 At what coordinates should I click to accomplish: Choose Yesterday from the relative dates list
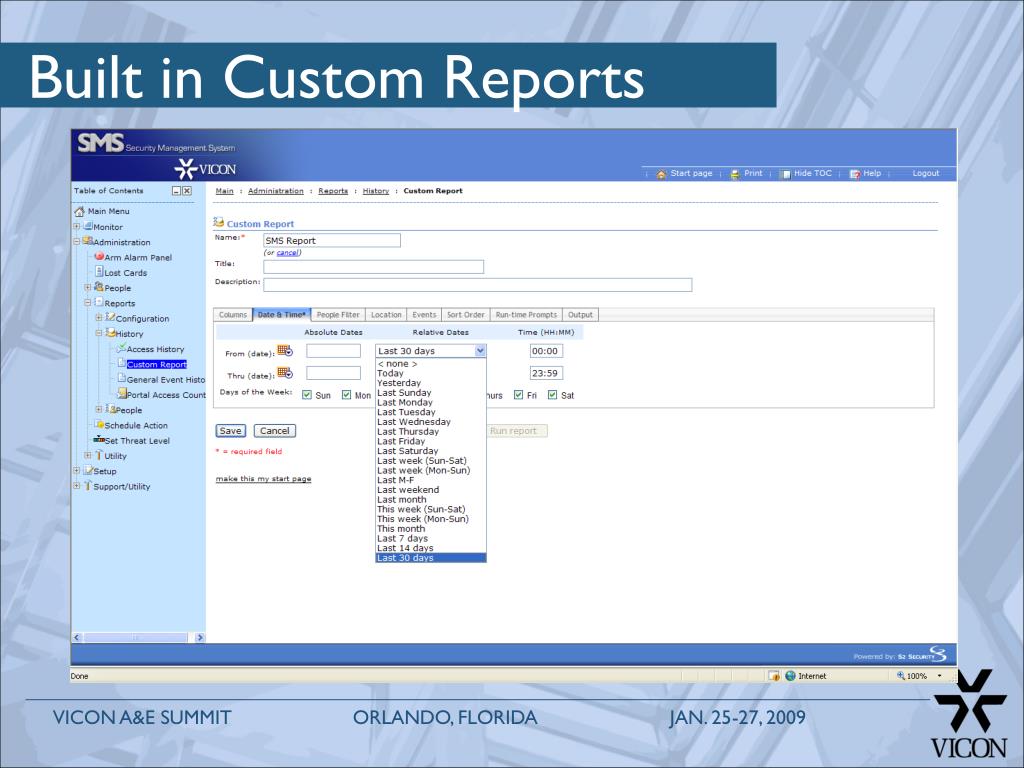point(430,383)
